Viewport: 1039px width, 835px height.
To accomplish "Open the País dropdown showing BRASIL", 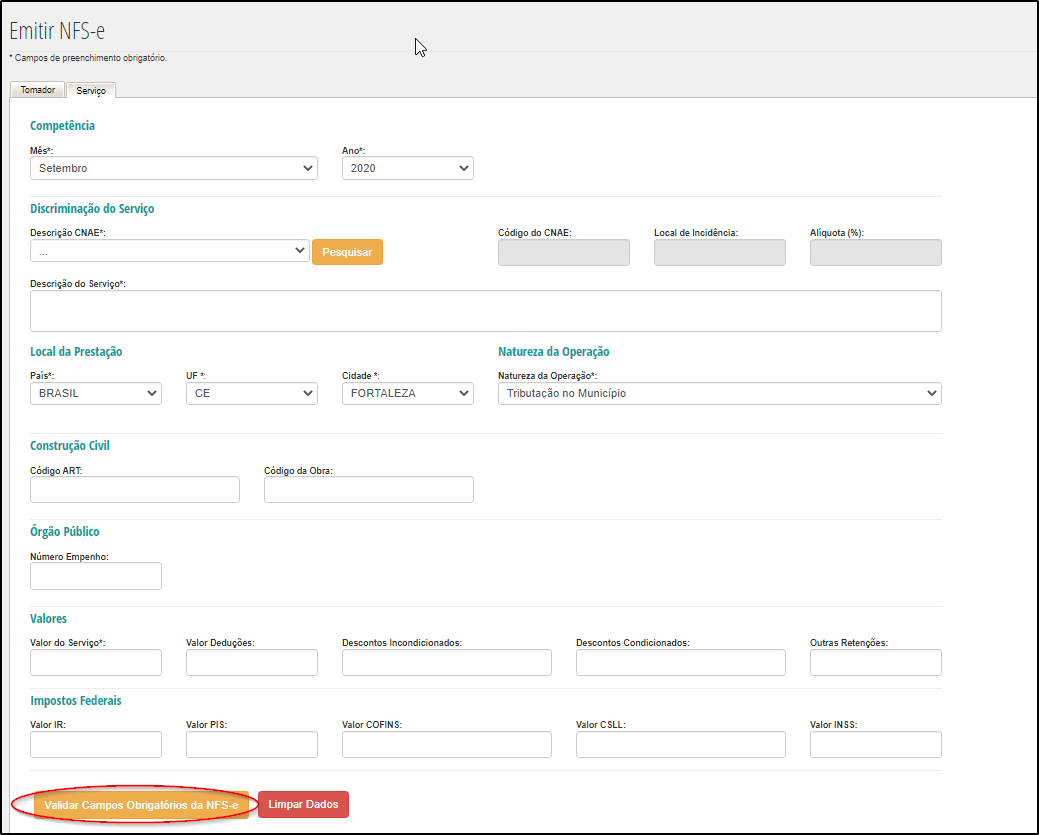I will [95, 394].
